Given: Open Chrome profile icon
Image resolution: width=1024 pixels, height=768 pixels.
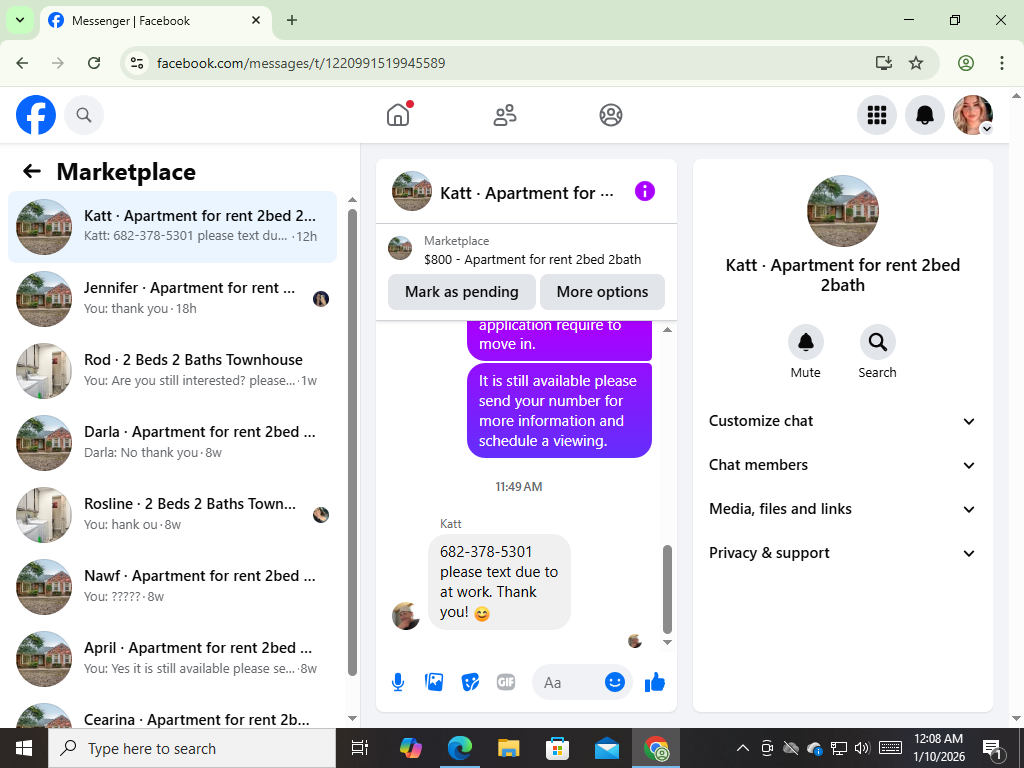Looking at the screenshot, I should [x=965, y=63].
